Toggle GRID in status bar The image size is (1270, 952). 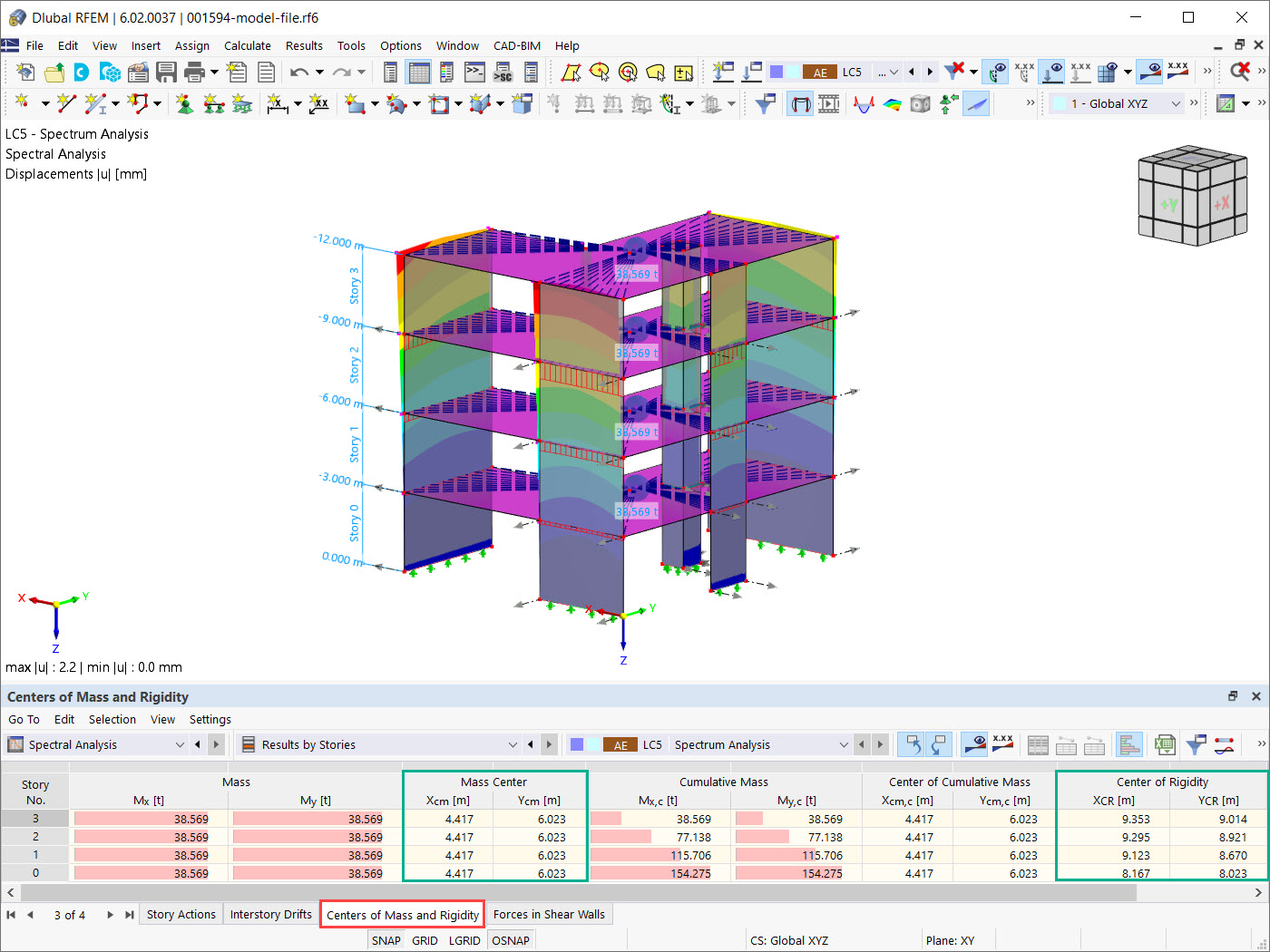(x=425, y=940)
